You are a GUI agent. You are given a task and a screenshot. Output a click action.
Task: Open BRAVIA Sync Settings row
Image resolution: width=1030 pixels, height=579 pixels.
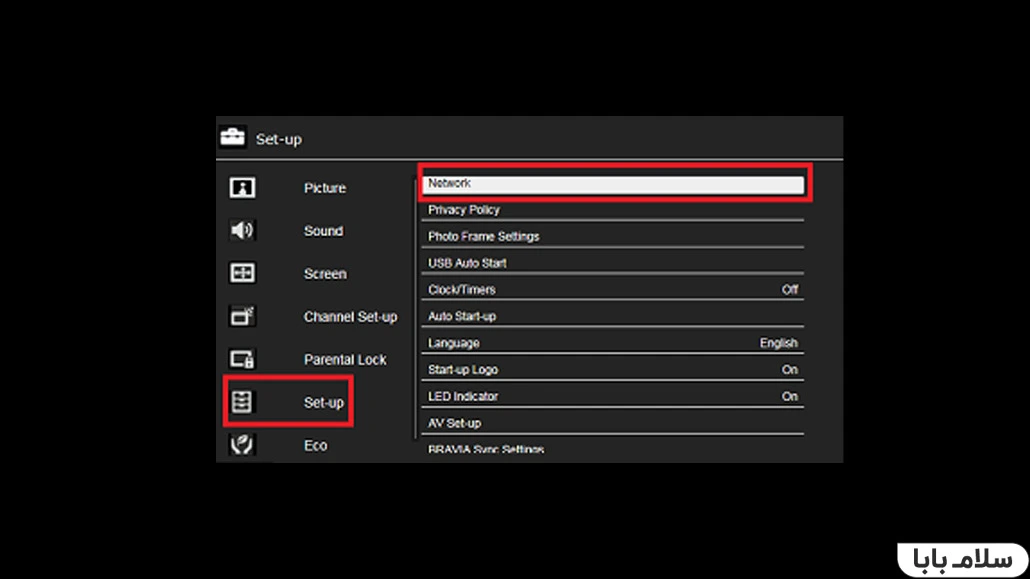pos(612,450)
